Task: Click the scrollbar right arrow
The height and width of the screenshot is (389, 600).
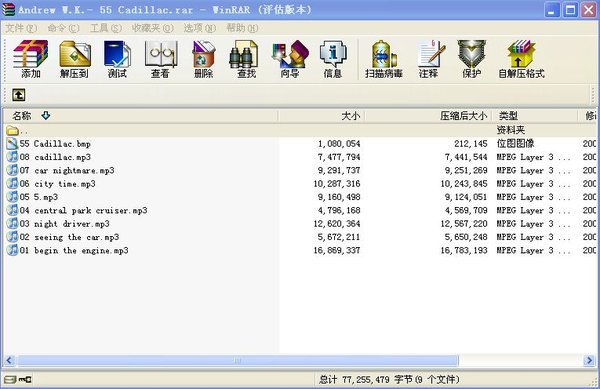Action: 589,360
